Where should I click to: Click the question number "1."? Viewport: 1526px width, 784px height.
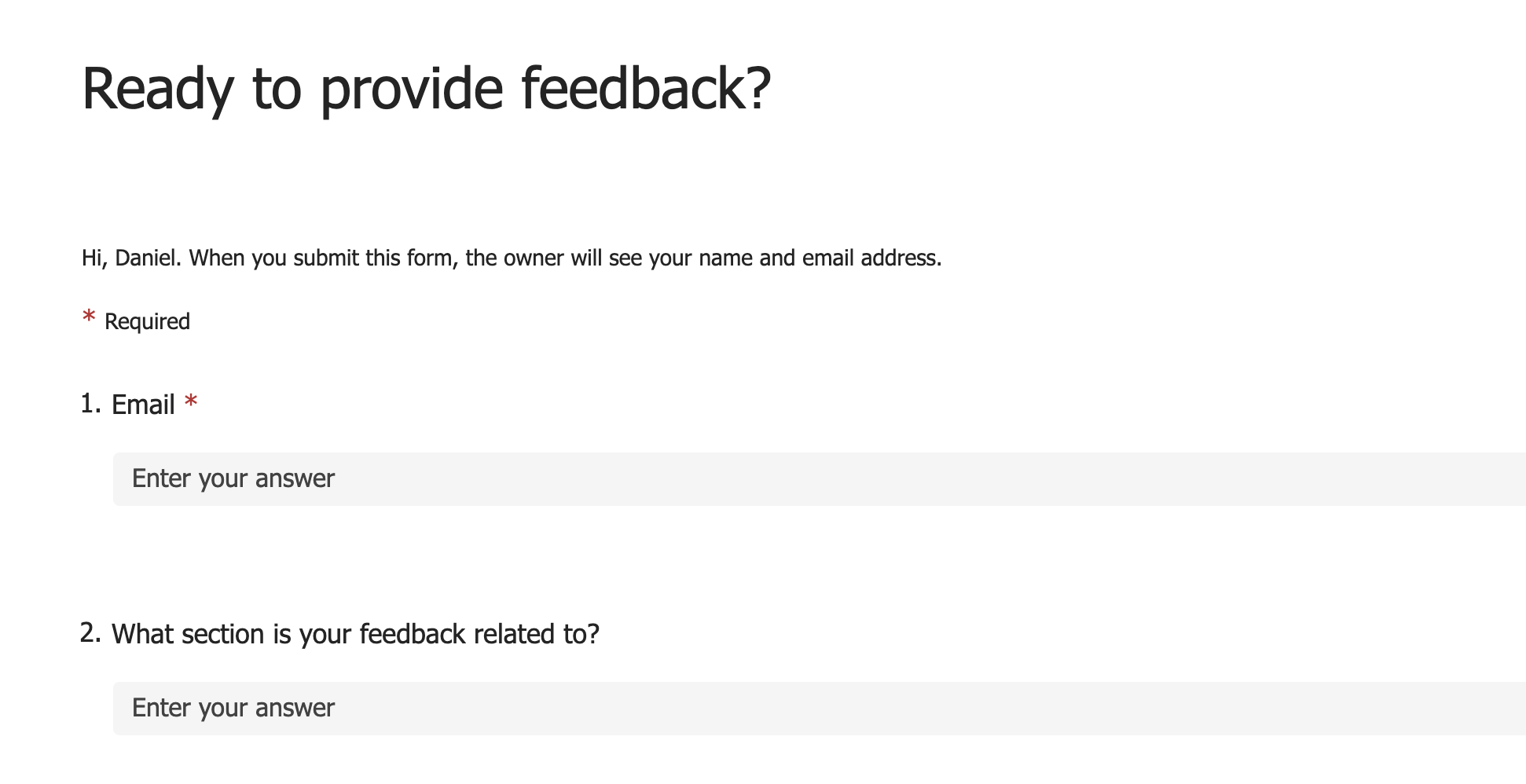coord(91,404)
